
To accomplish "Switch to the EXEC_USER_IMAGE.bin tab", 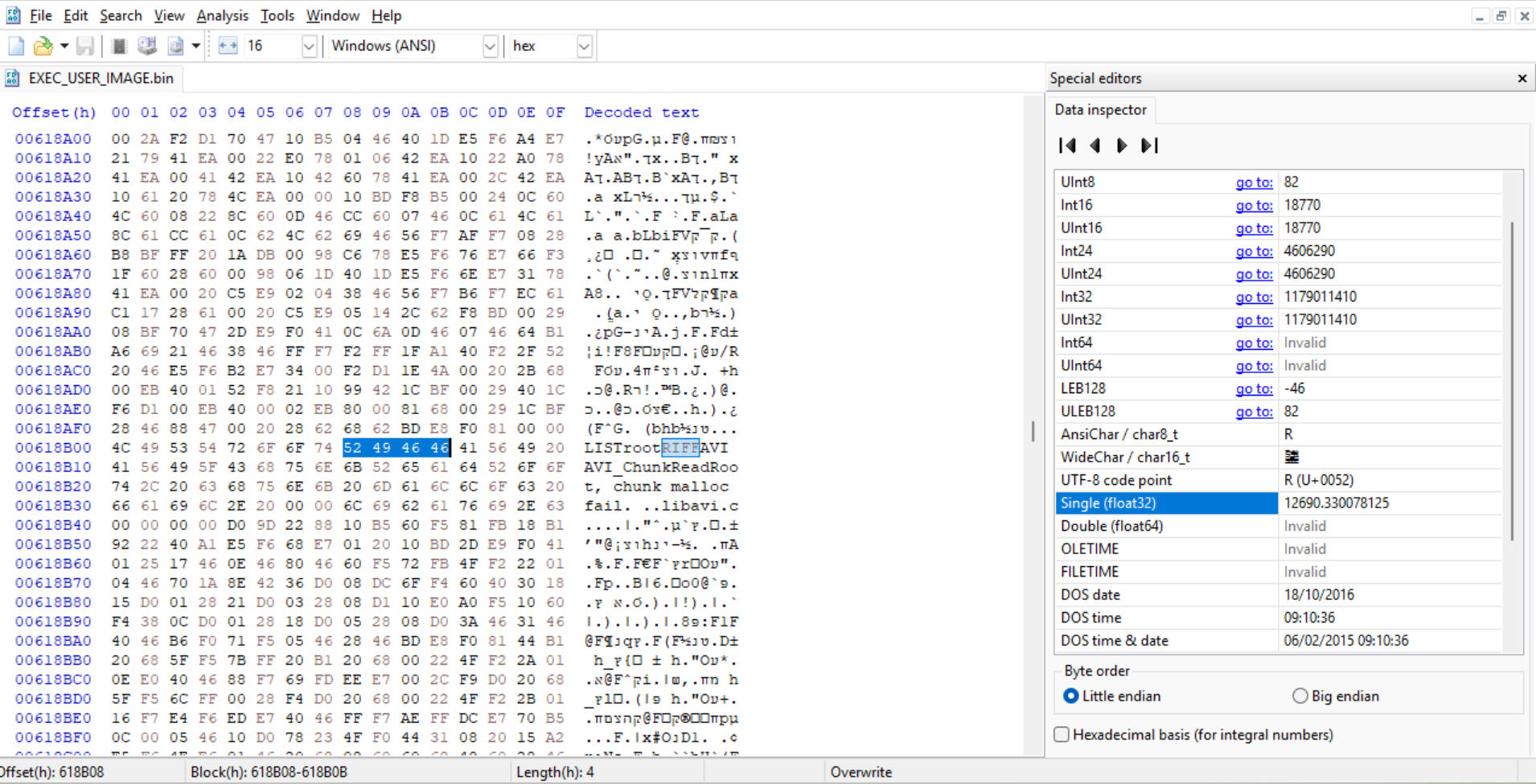I will (x=100, y=78).
